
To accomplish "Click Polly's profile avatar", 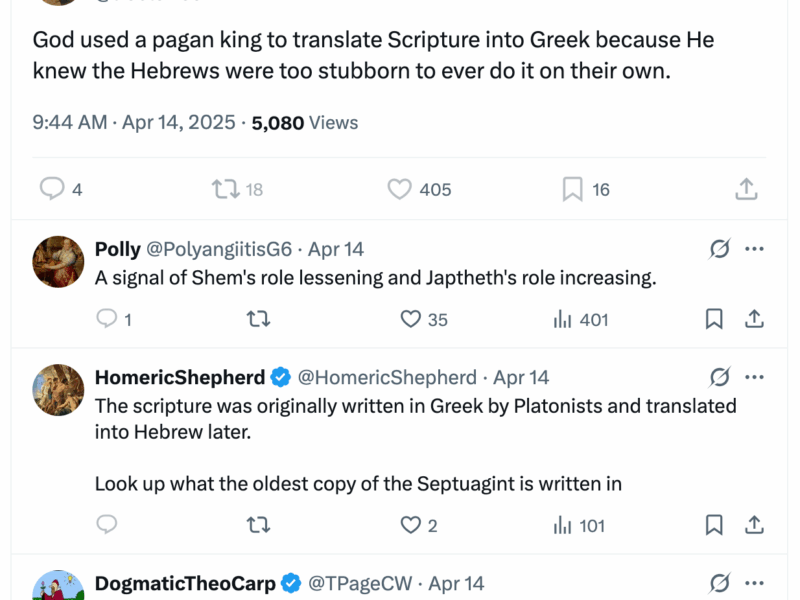I will pyautogui.click(x=58, y=262).
